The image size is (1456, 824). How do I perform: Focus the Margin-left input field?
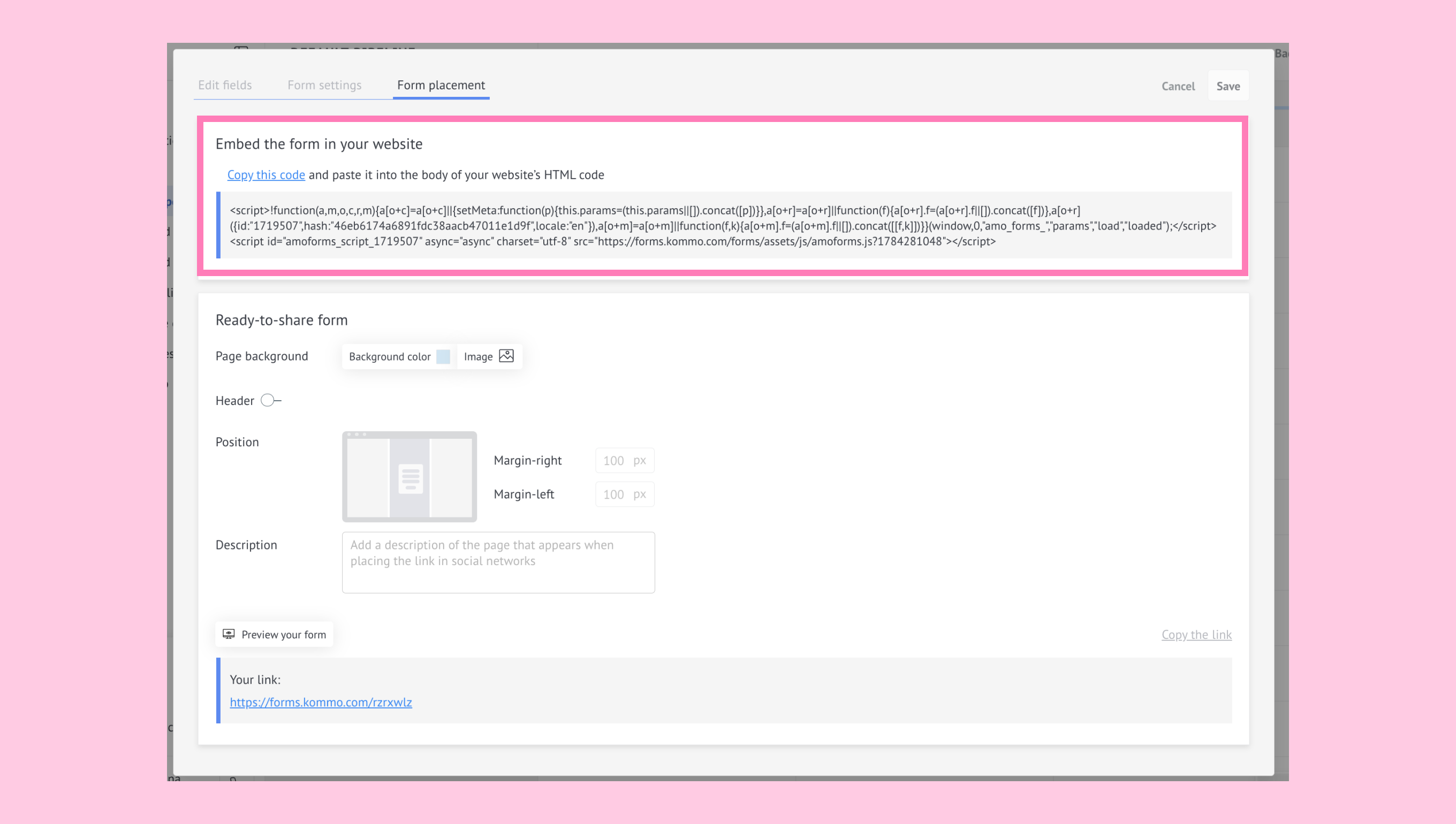[x=624, y=494]
